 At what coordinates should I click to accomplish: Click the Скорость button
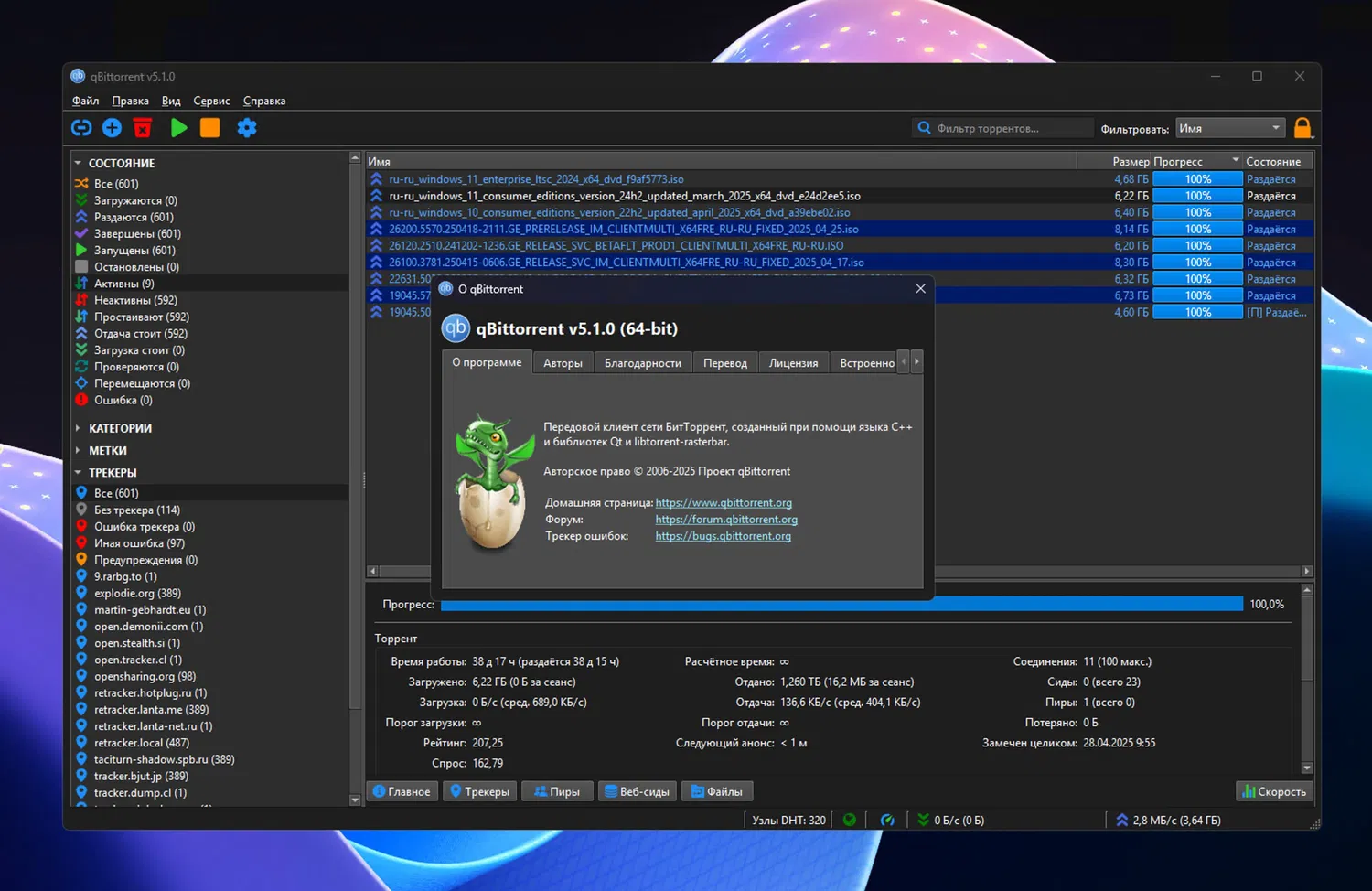click(1274, 791)
